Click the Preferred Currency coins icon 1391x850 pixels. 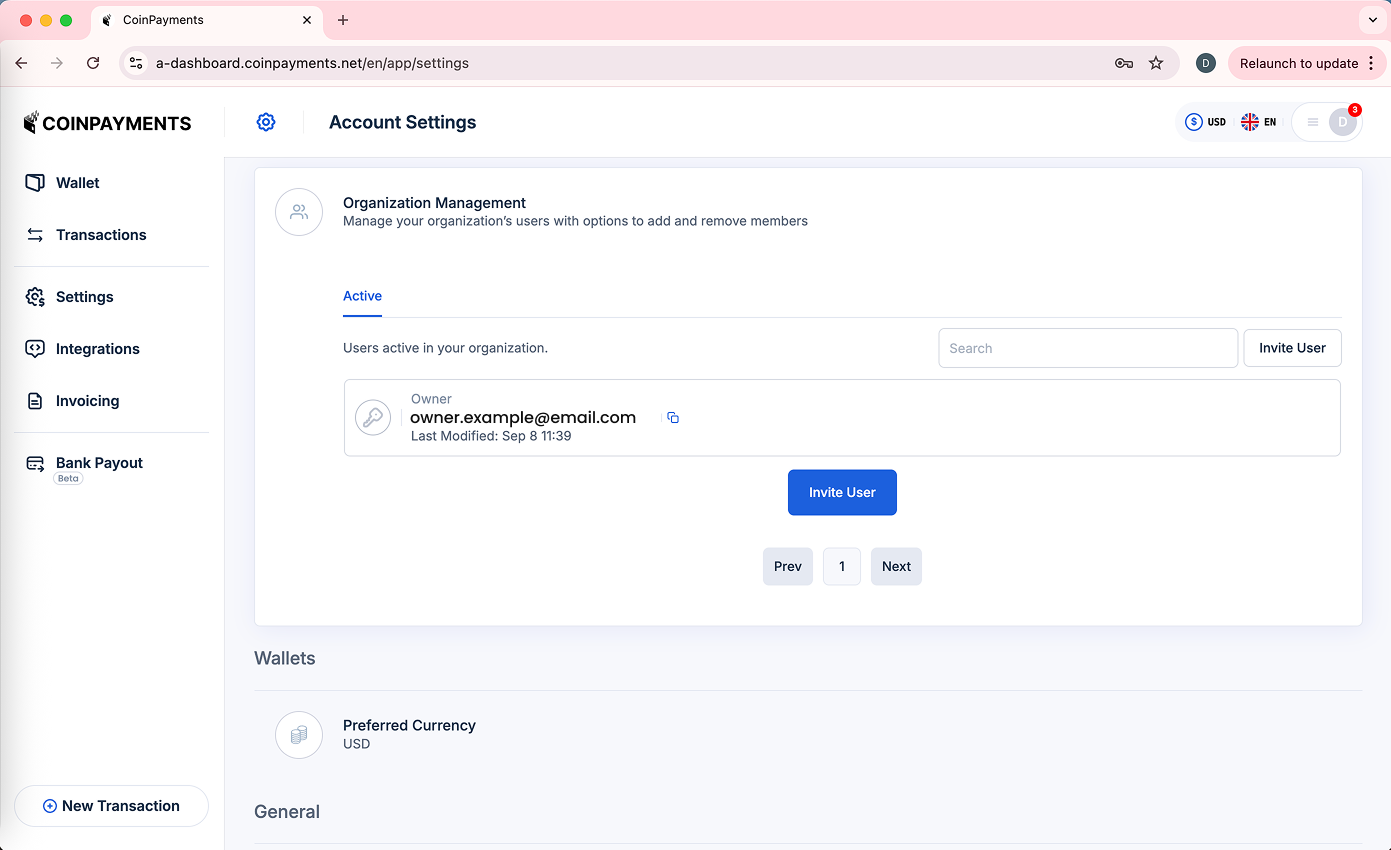click(299, 735)
